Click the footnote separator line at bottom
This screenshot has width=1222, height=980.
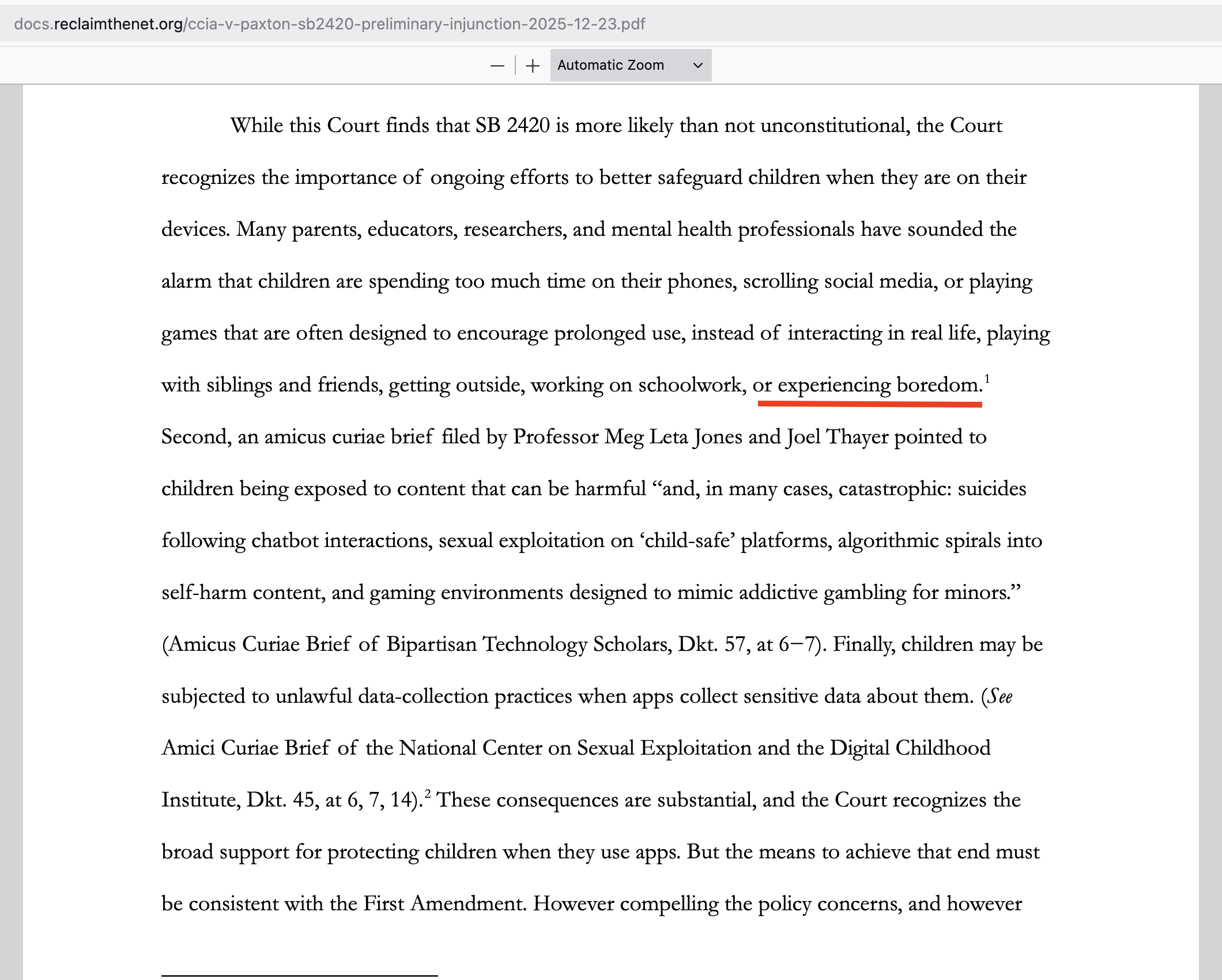tap(299, 975)
